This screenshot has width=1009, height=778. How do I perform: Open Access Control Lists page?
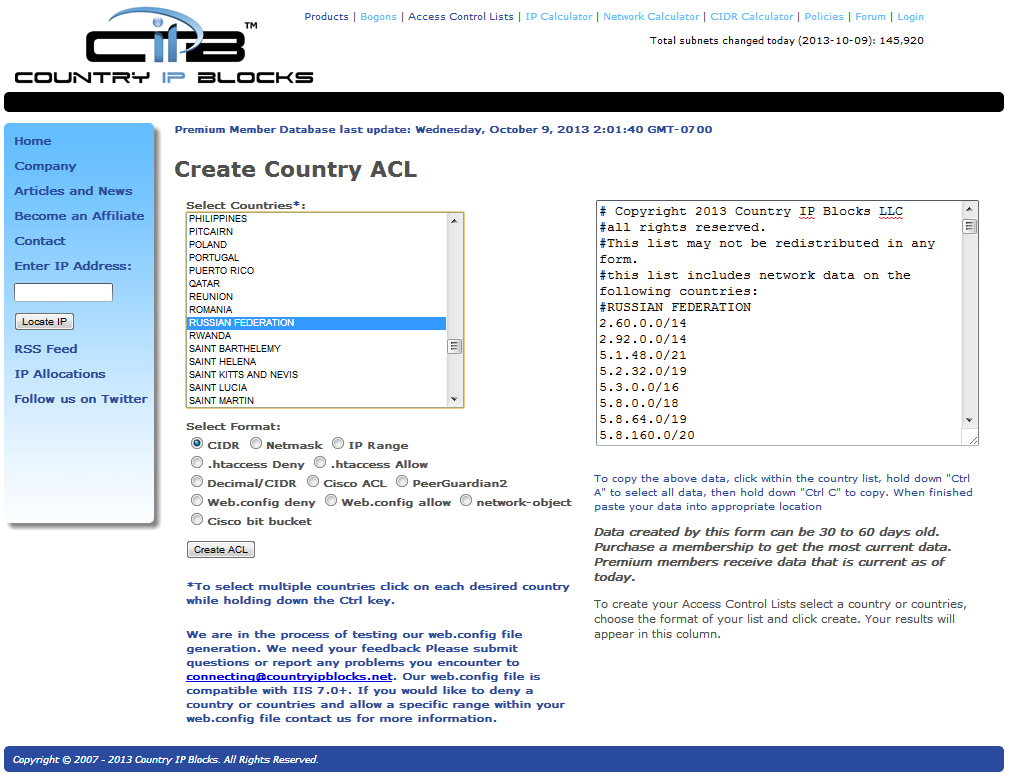(x=461, y=17)
